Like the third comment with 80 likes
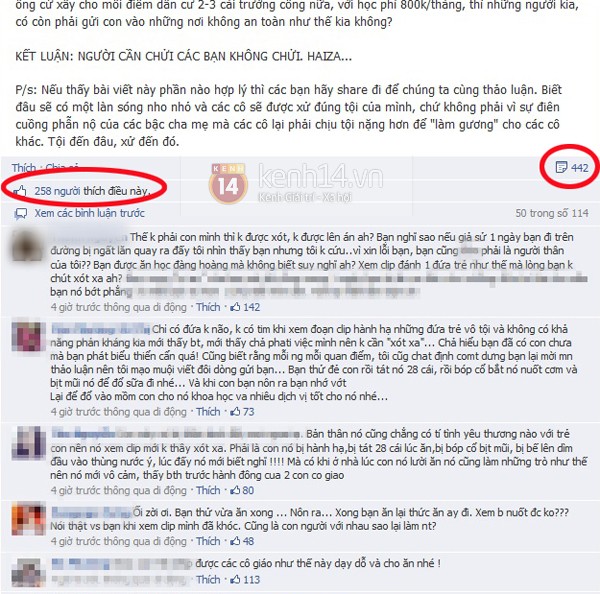This screenshot has height=594, width=600. click(x=208, y=490)
